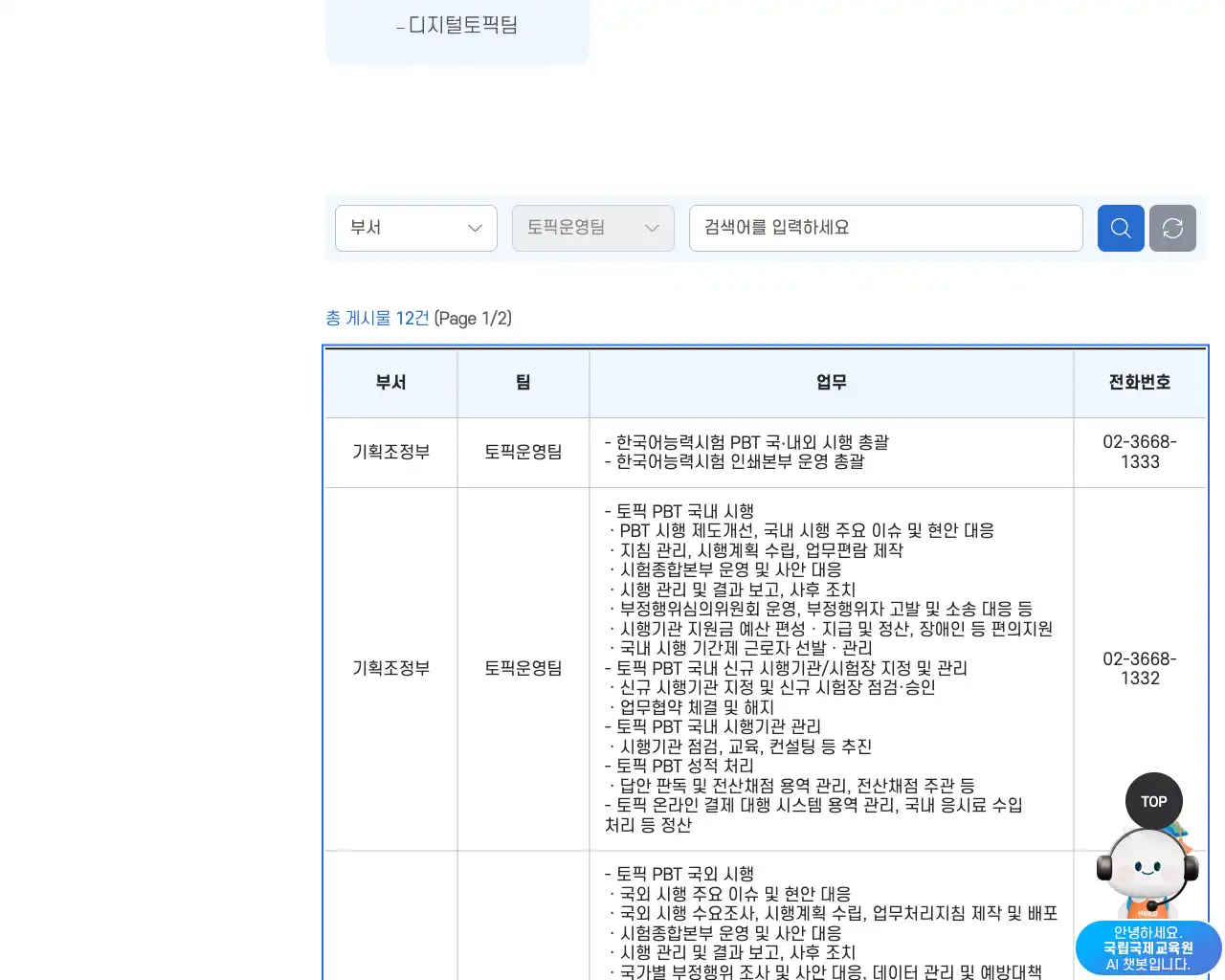This screenshot has height=980, width=1225.
Task: Click phone number 02-3668-1332
Action: pyautogui.click(x=1140, y=668)
